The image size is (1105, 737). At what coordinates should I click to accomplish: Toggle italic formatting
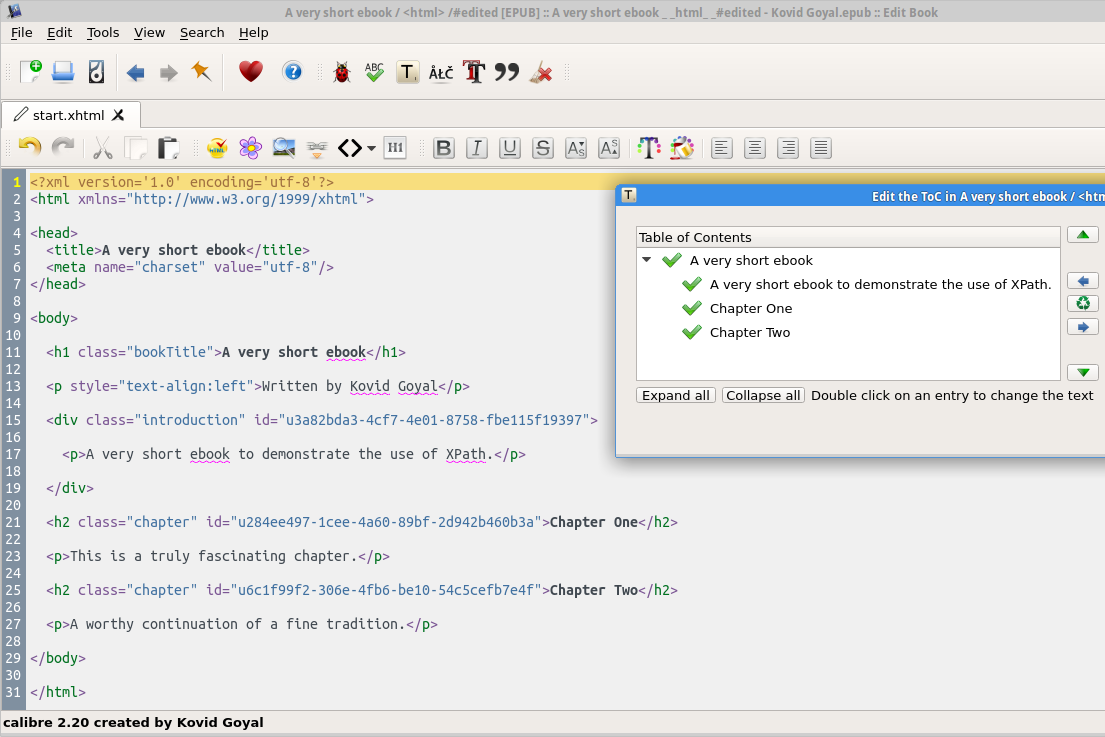pos(477,148)
